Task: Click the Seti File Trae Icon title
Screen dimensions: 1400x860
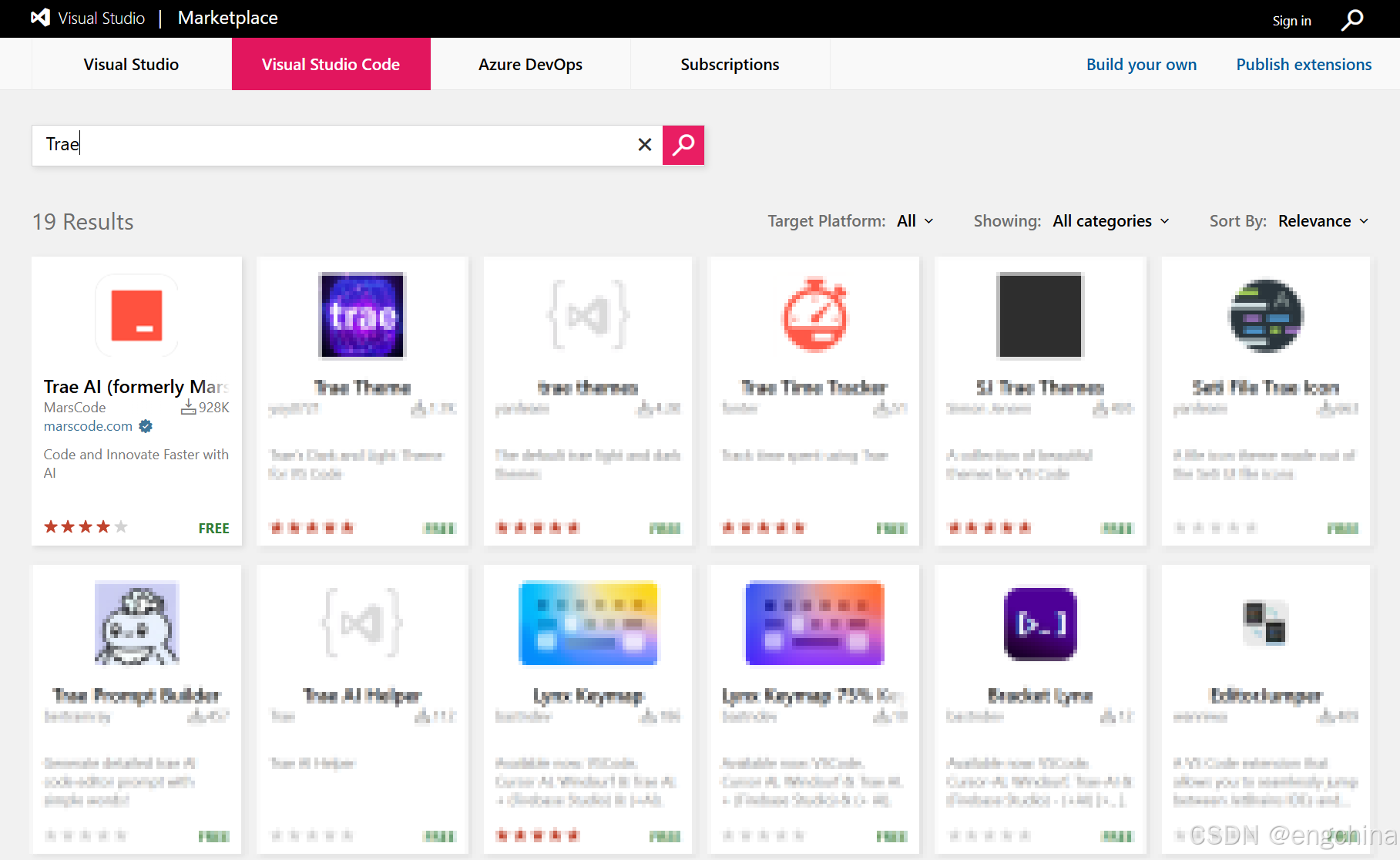Action: click(x=1266, y=387)
